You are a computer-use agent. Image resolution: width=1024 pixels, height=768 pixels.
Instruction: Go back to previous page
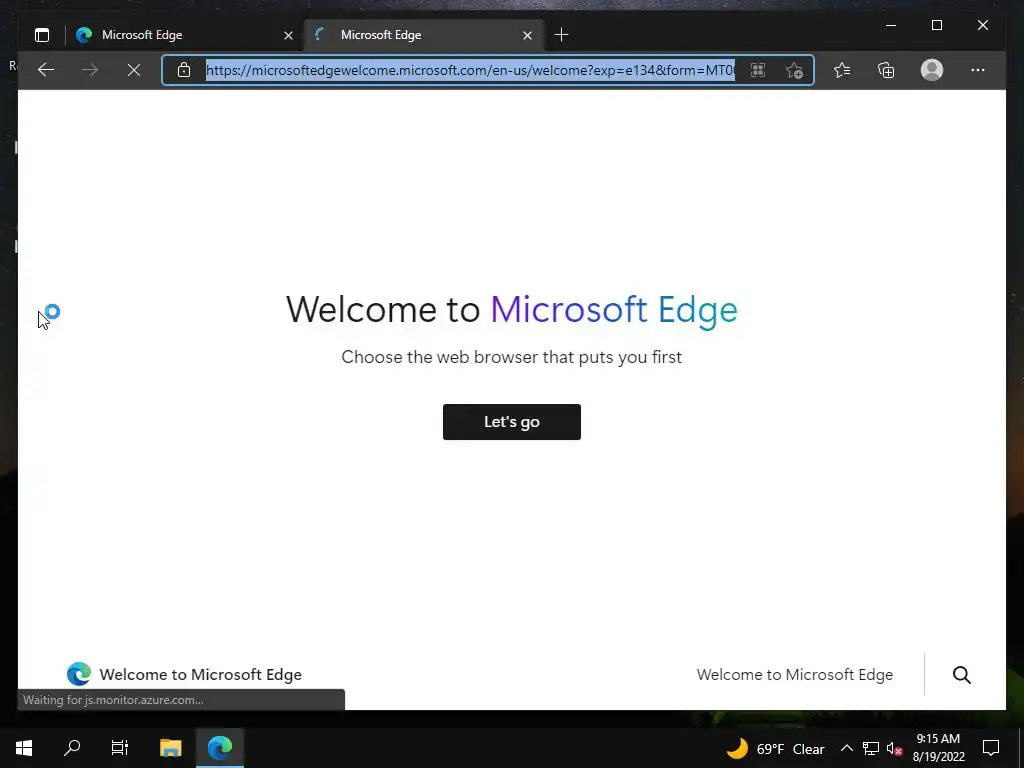point(46,70)
